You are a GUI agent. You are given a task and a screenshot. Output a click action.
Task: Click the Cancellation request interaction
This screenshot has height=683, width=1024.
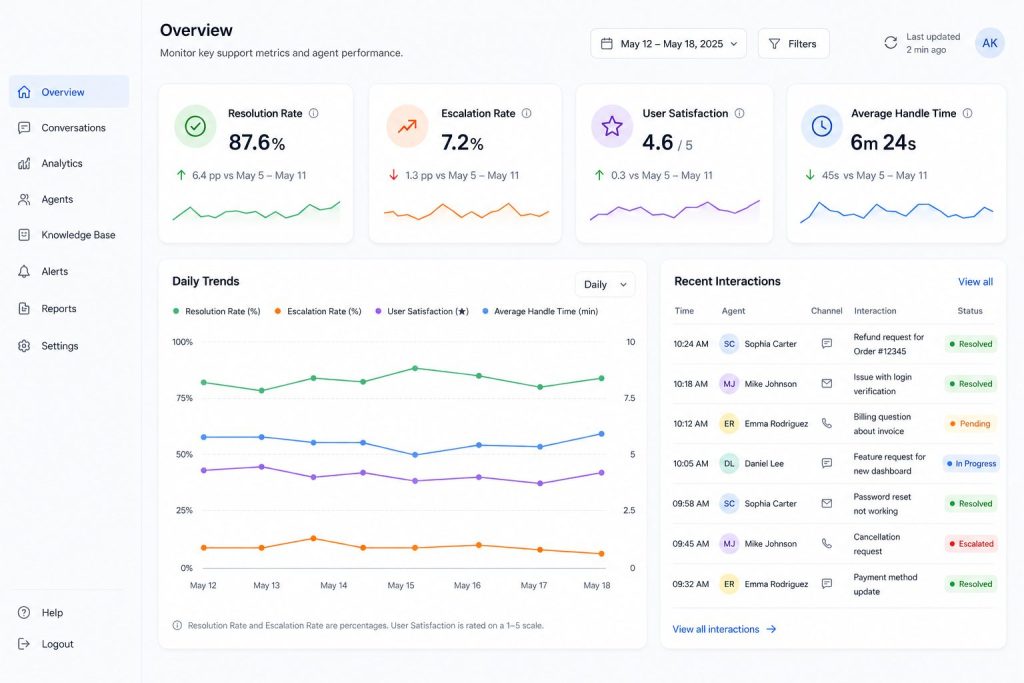tap(876, 544)
